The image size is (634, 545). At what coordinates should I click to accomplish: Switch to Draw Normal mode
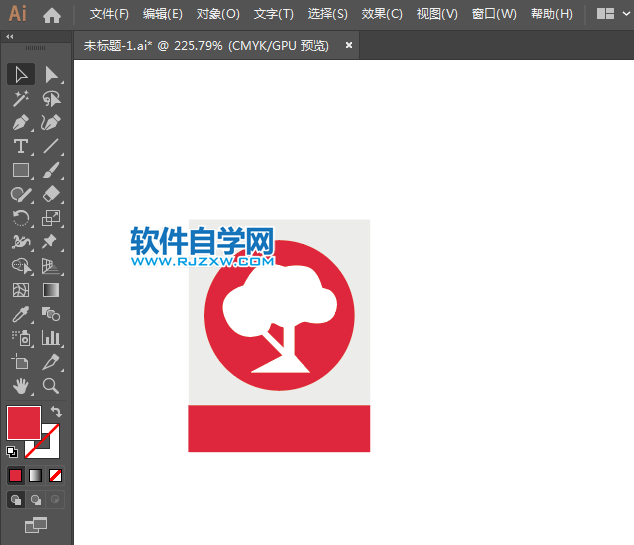16,500
